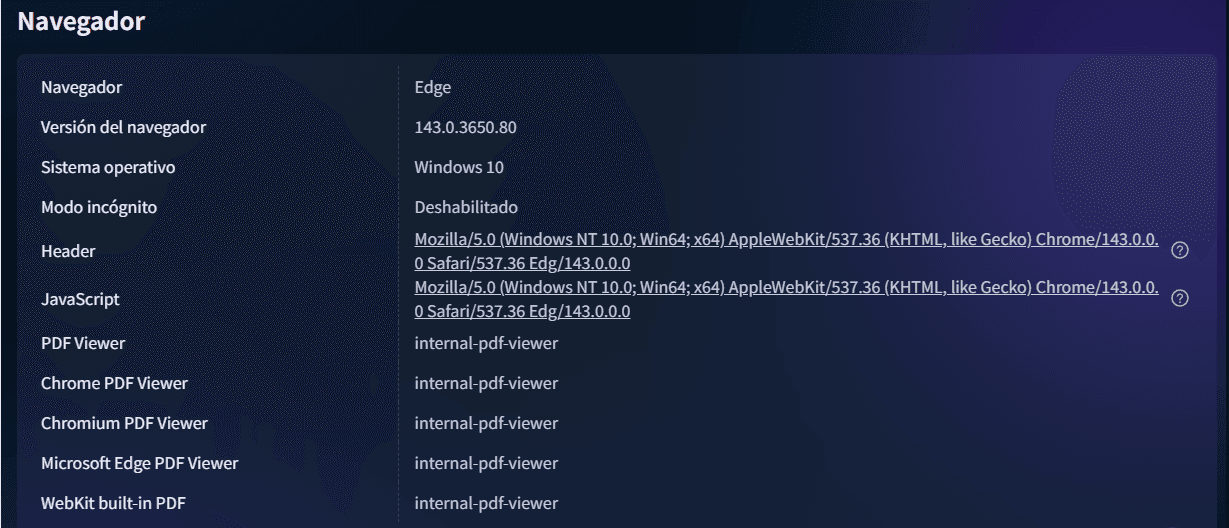This screenshot has width=1229, height=528.
Task: Click the Sistema operativo label
Action: click(108, 167)
